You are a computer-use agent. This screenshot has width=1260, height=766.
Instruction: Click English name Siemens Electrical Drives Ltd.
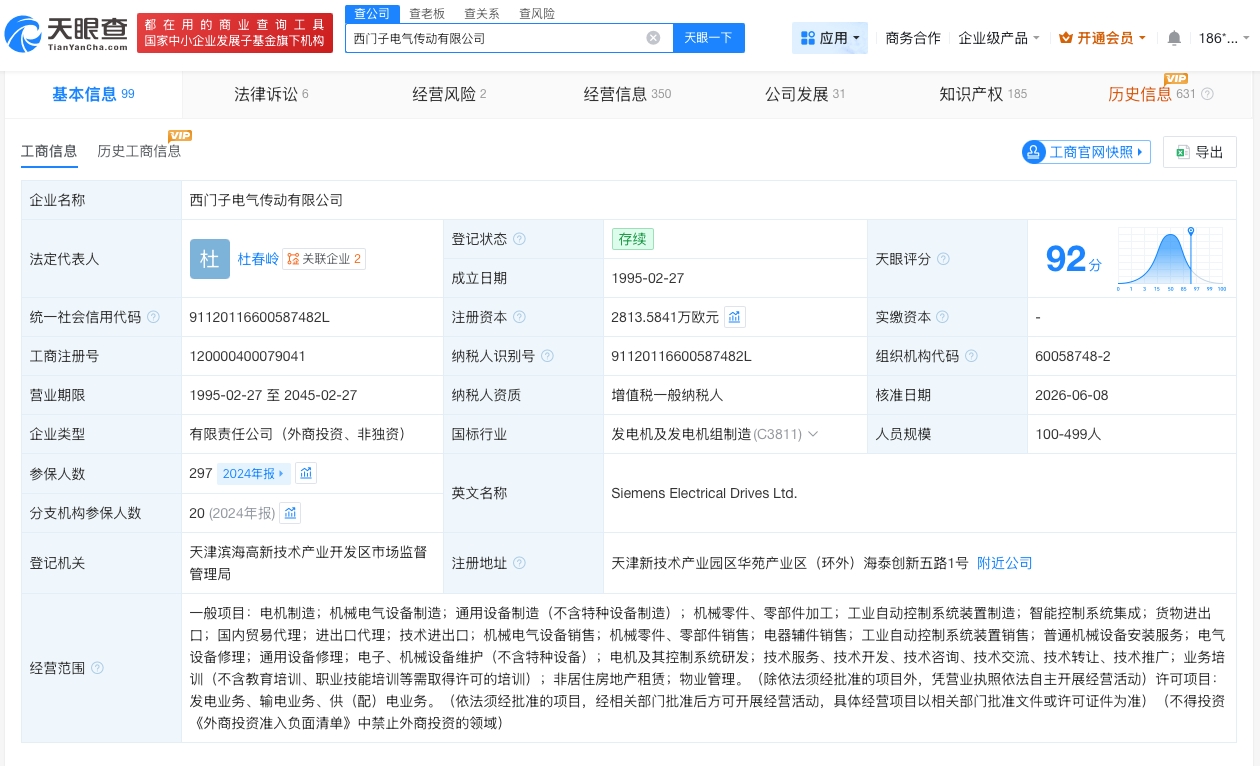(704, 493)
